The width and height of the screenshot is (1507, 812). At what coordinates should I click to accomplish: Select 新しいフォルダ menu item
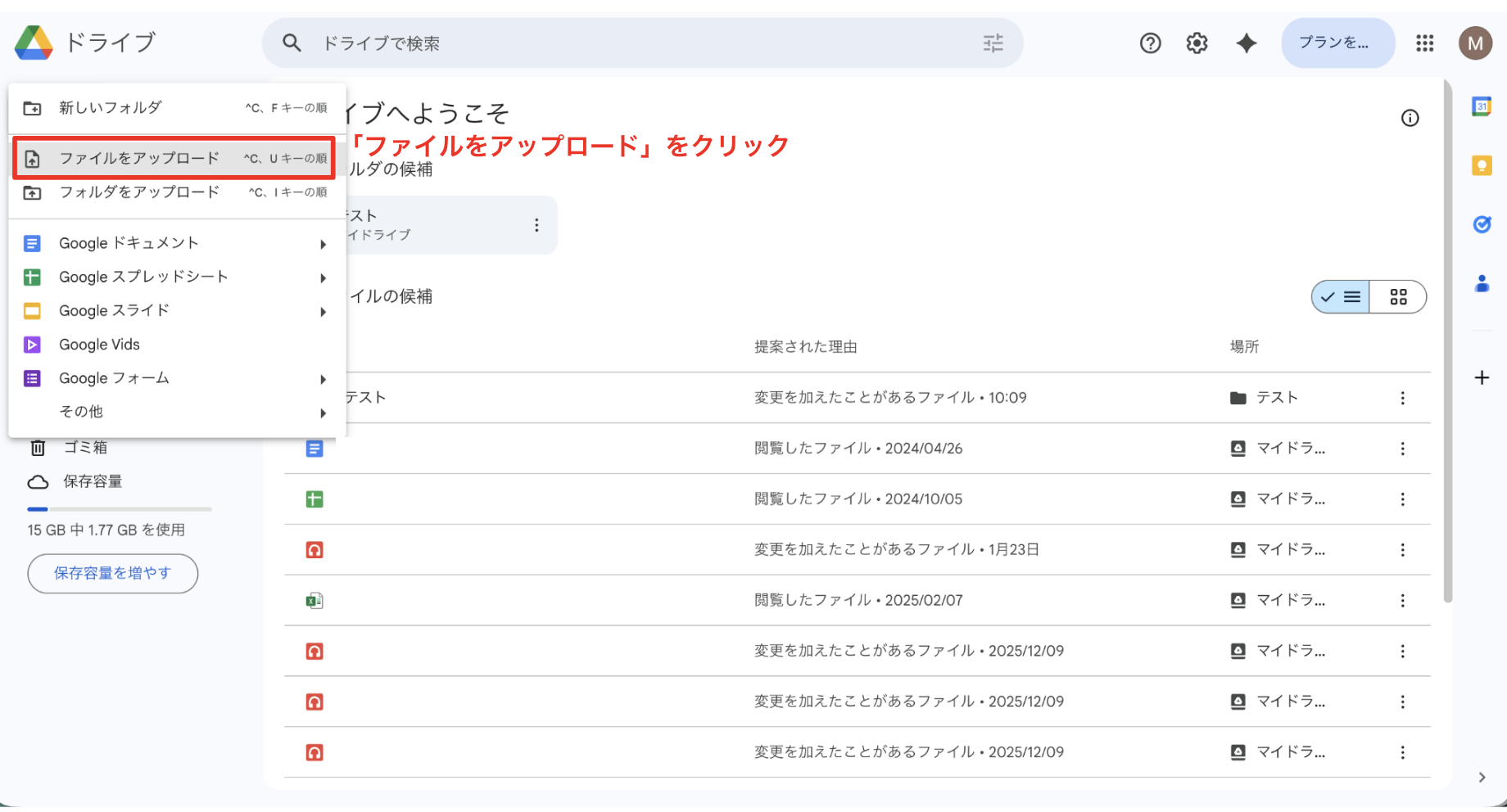point(177,108)
